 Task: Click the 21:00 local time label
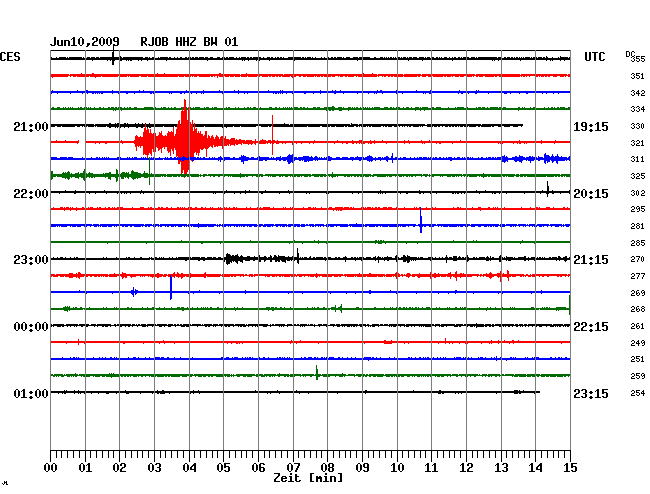[31, 126]
